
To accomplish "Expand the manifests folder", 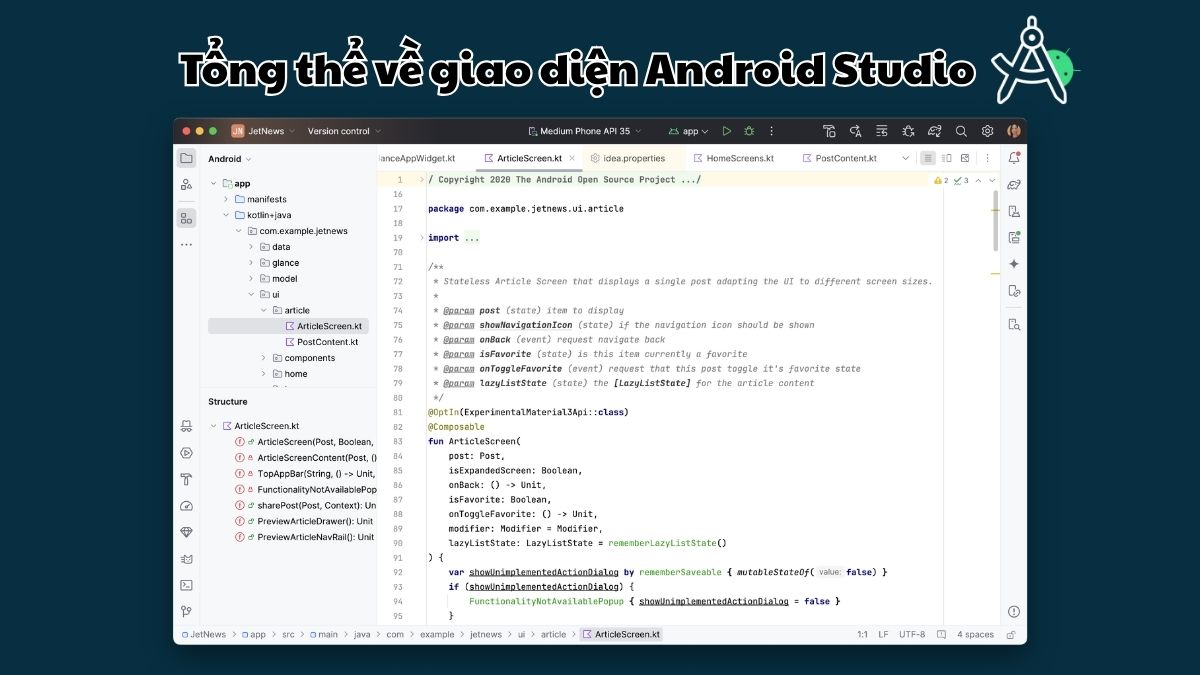I will [x=226, y=199].
